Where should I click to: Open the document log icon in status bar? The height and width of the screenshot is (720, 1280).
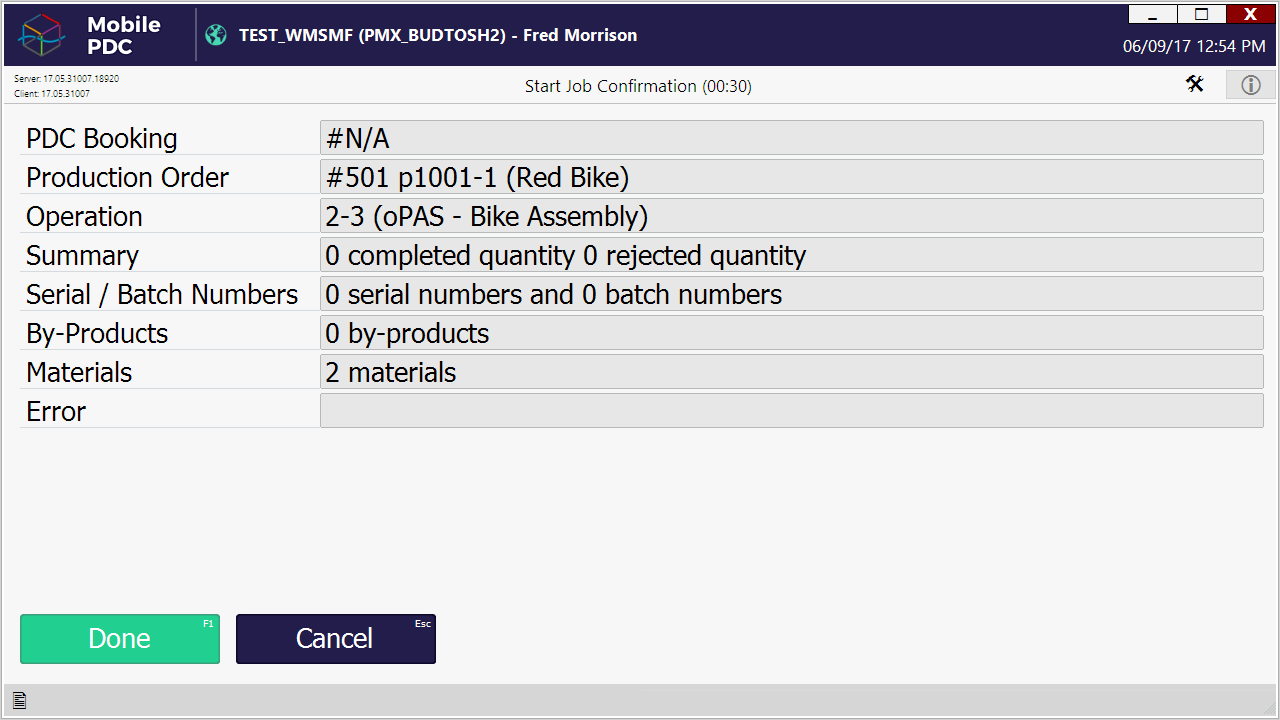pos(19,701)
